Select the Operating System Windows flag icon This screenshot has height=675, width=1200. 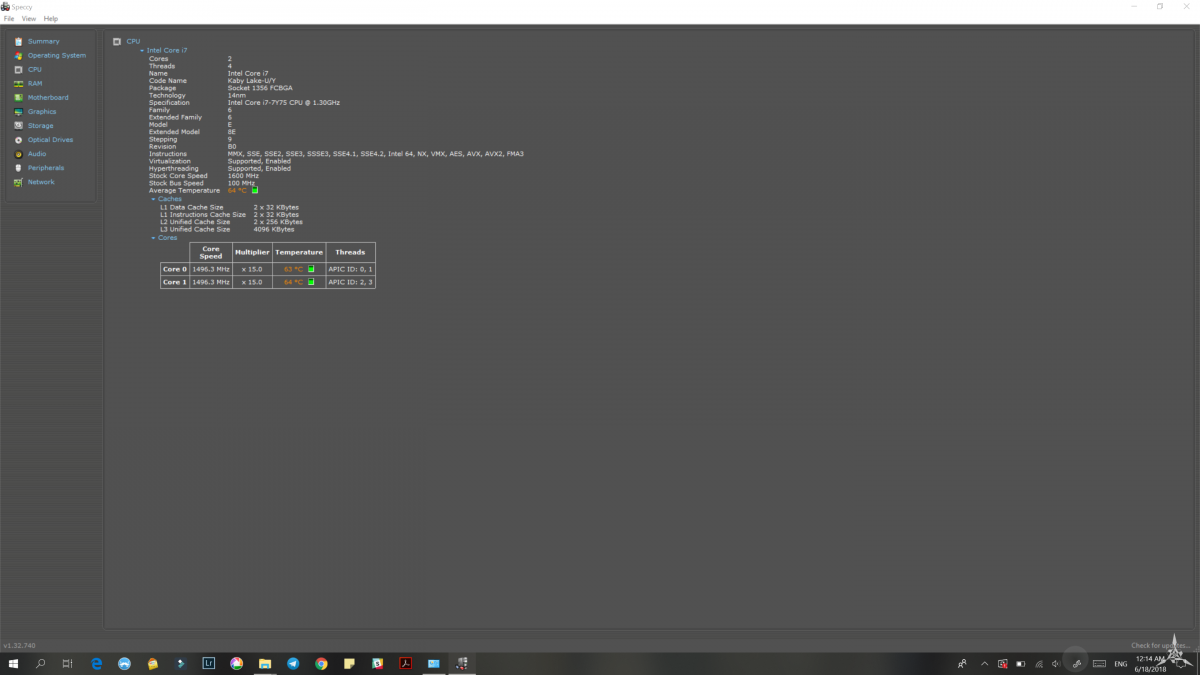click(18, 55)
